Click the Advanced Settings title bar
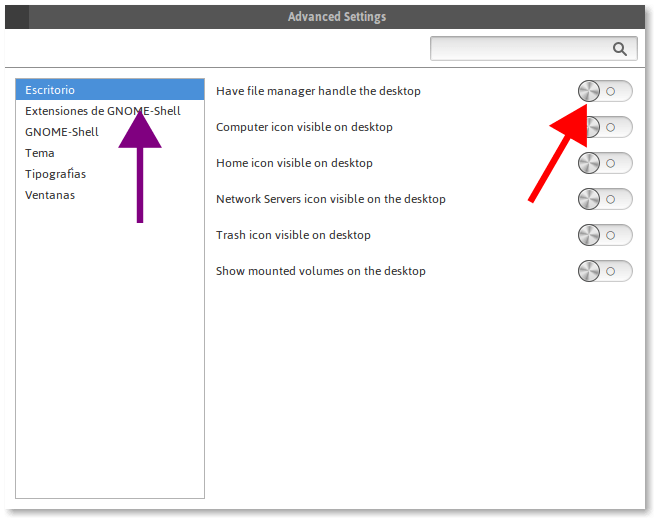The width and height of the screenshot is (654, 518). click(x=336, y=16)
